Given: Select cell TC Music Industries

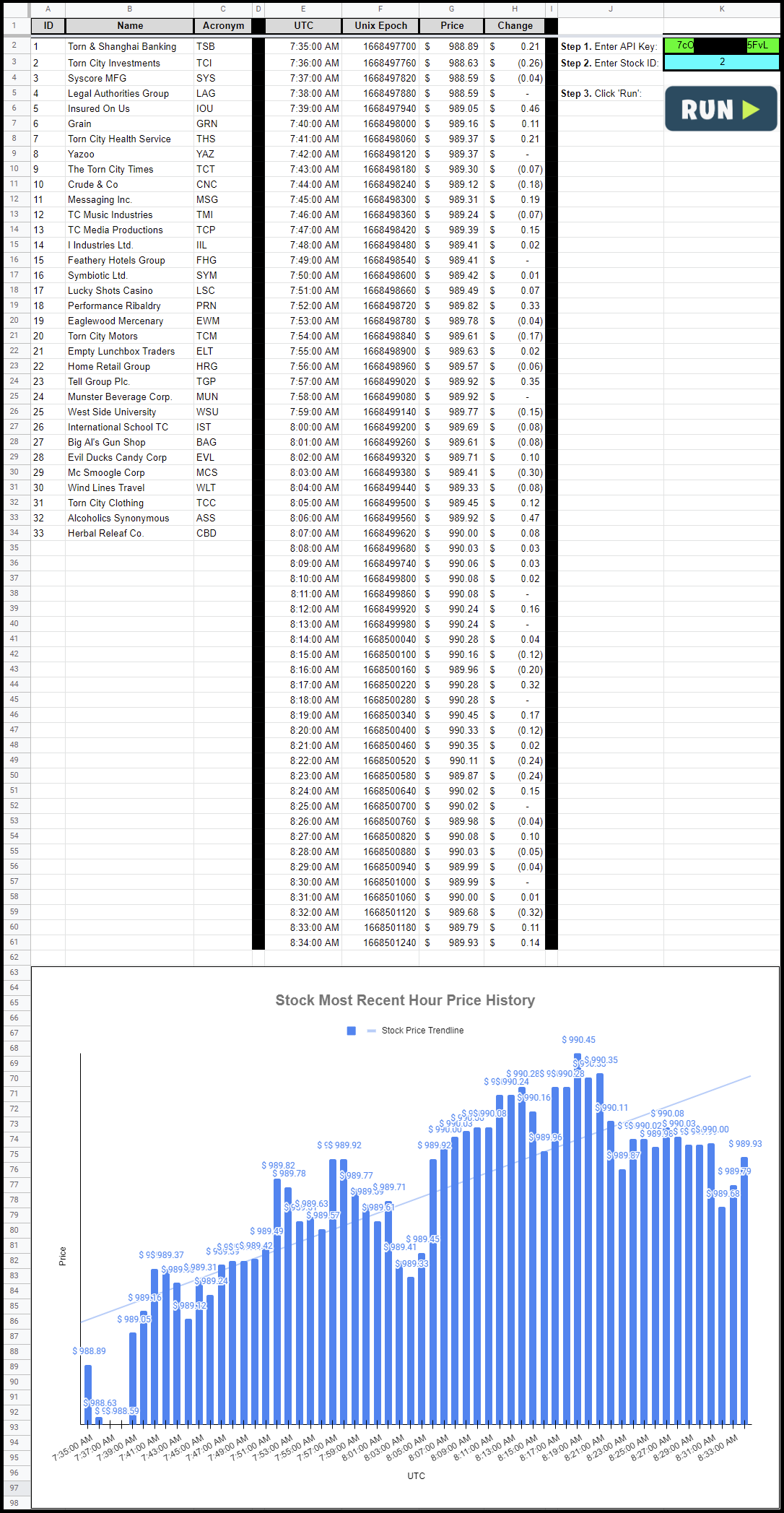Looking at the screenshot, I should coord(130,214).
